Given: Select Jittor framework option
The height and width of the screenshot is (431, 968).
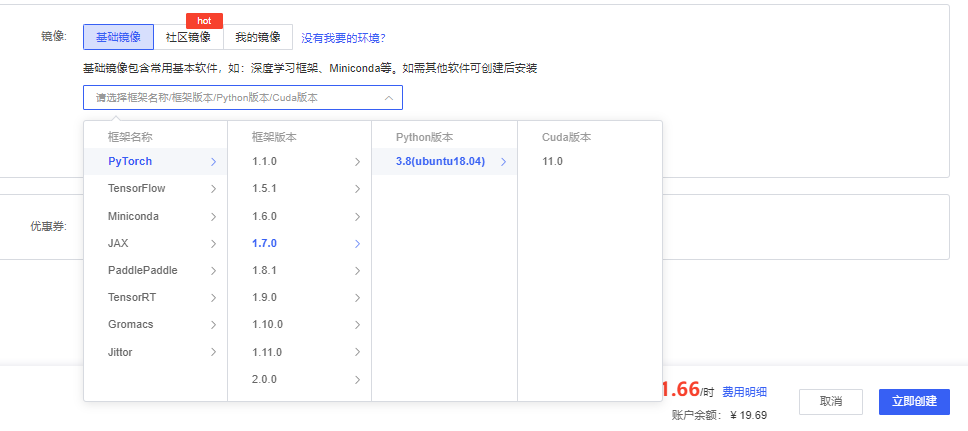Looking at the screenshot, I should point(156,352).
